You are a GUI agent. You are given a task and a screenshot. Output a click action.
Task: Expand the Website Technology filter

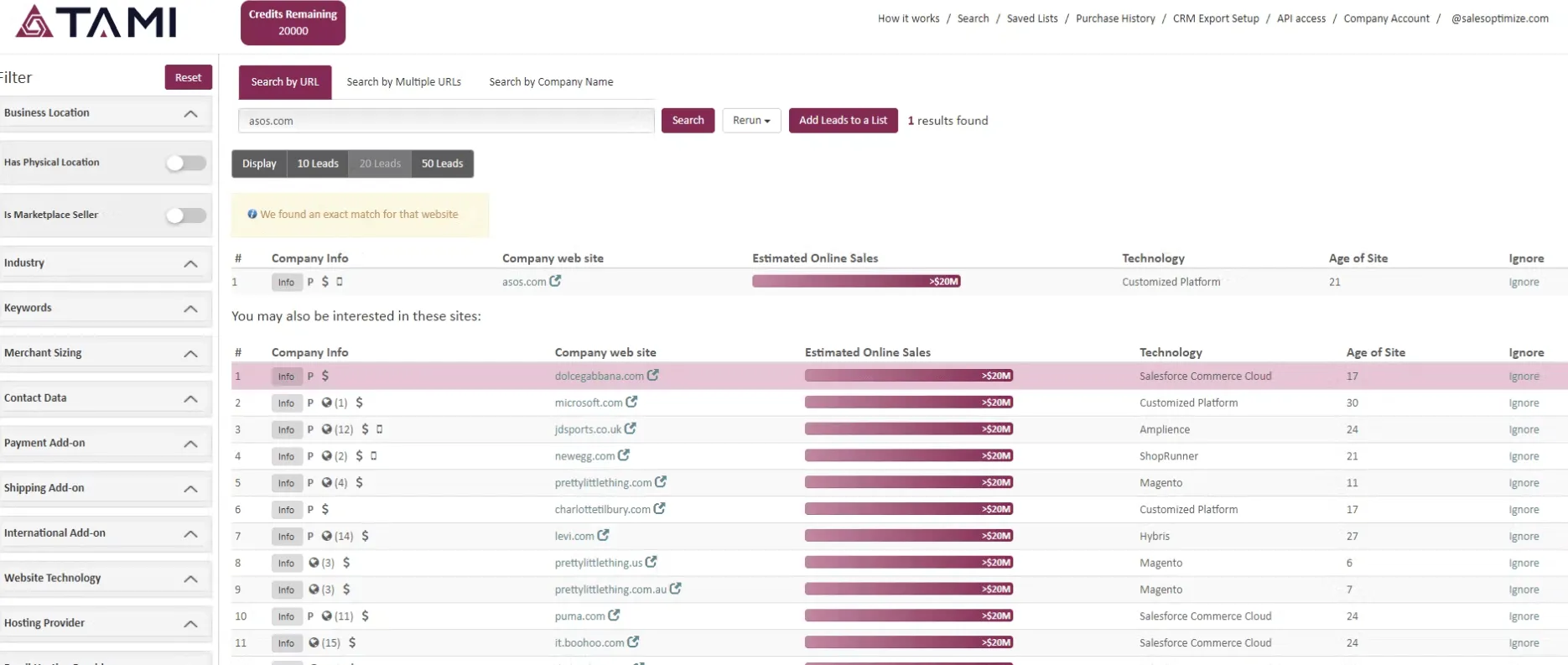(106, 579)
